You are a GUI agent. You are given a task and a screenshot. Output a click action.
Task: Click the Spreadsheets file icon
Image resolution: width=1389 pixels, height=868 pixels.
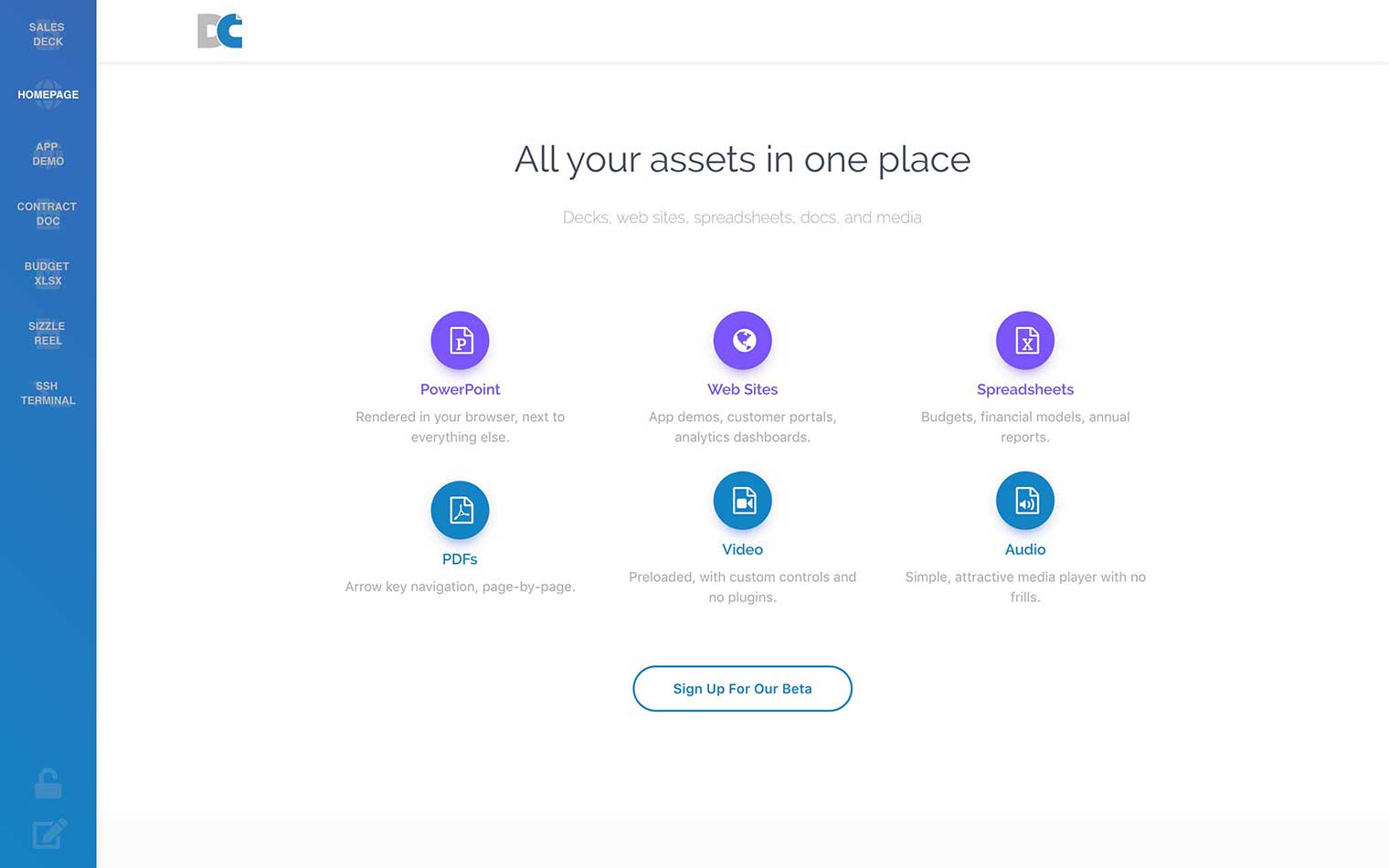[x=1024, y=341]
